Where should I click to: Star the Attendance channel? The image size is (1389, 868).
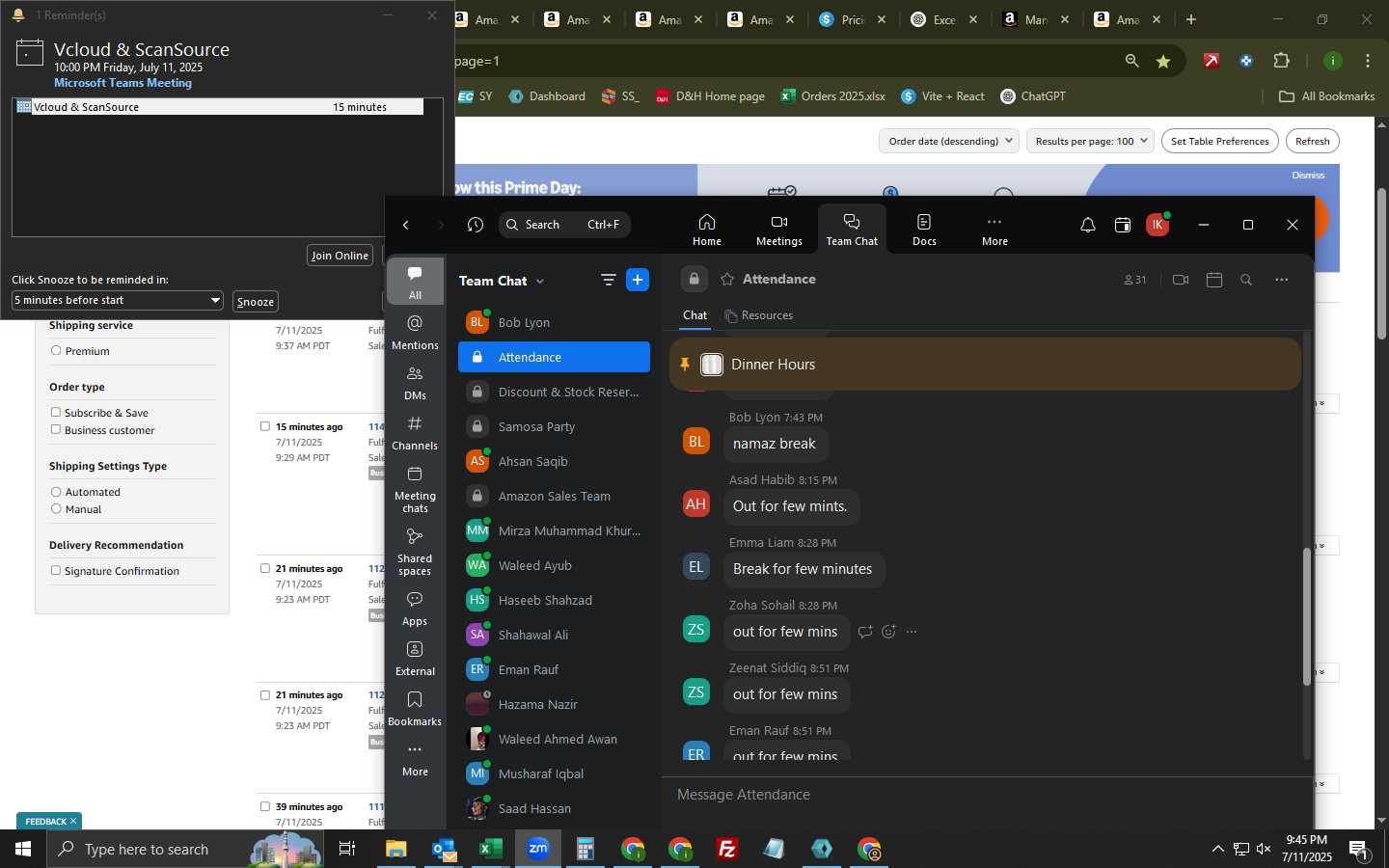727,279
